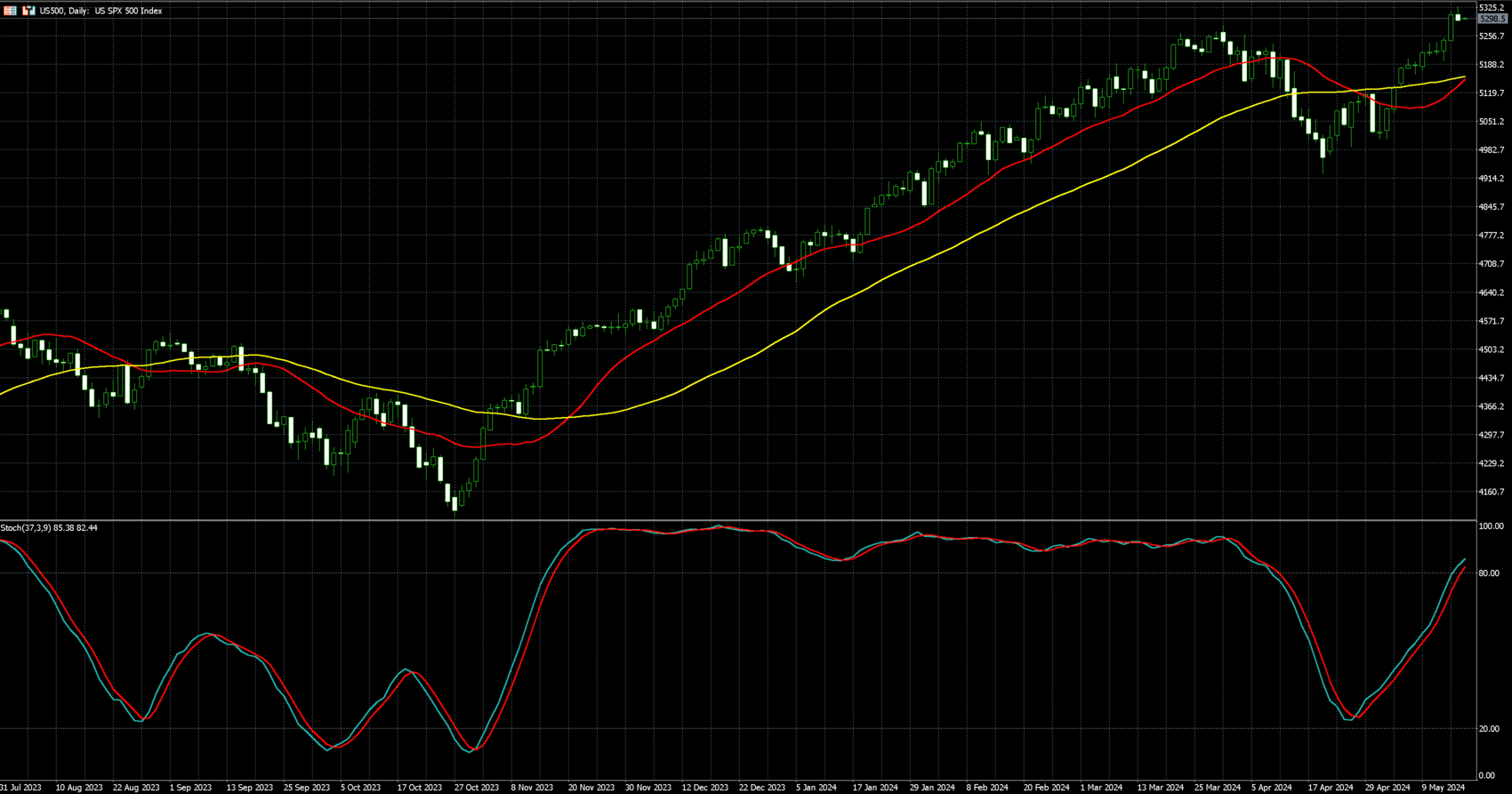This screenshot has width=1512, height=794.
Task: Click the 4640.2 price scale label
Action: point(1491,293)
